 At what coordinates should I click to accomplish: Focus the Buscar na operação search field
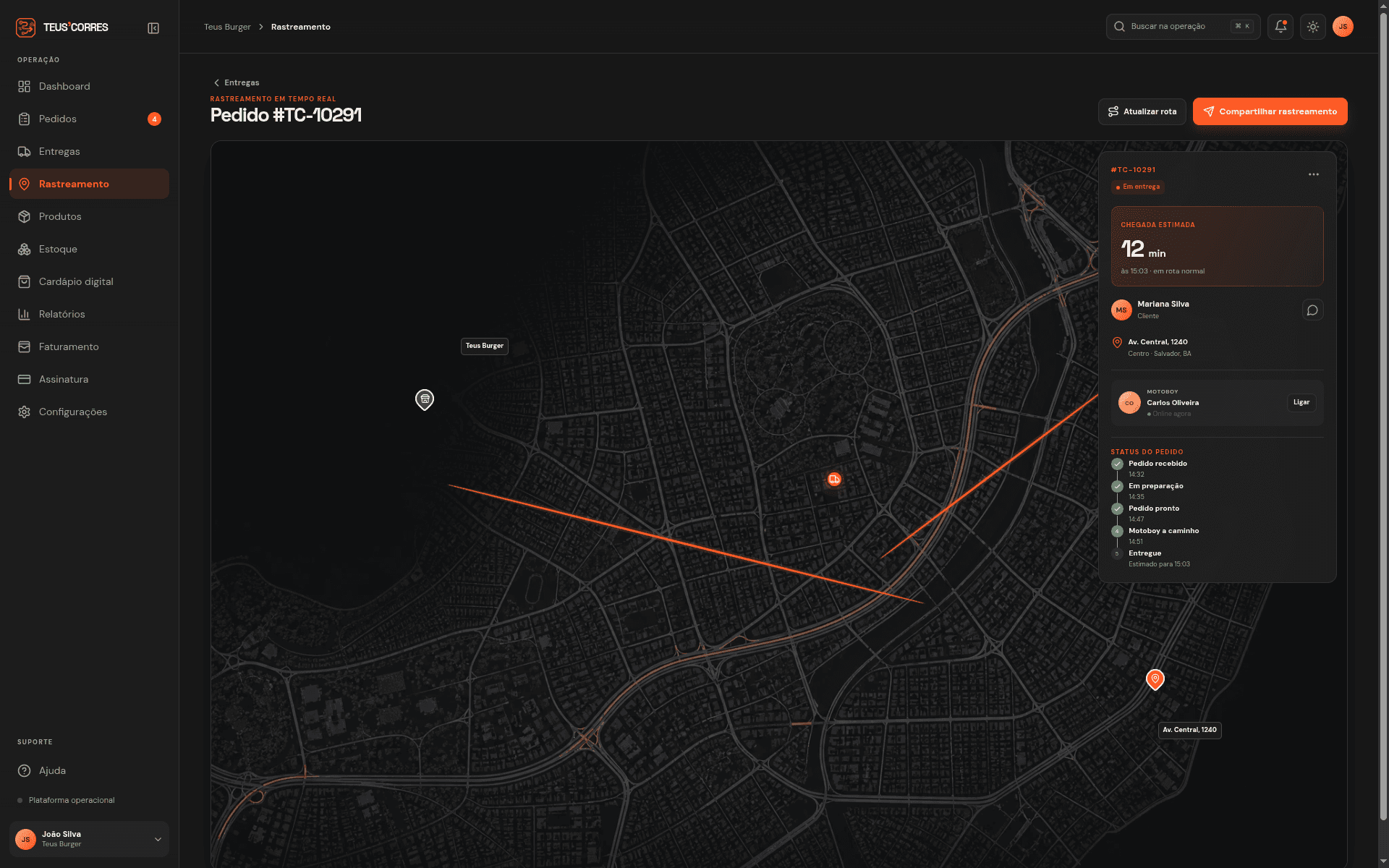point(1183,27)
